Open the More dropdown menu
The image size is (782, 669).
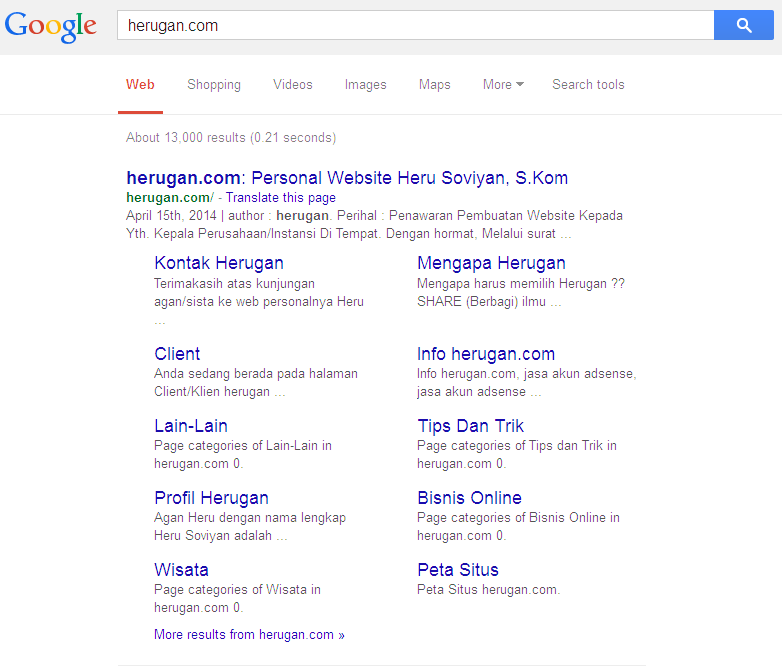tap(502, 85)
